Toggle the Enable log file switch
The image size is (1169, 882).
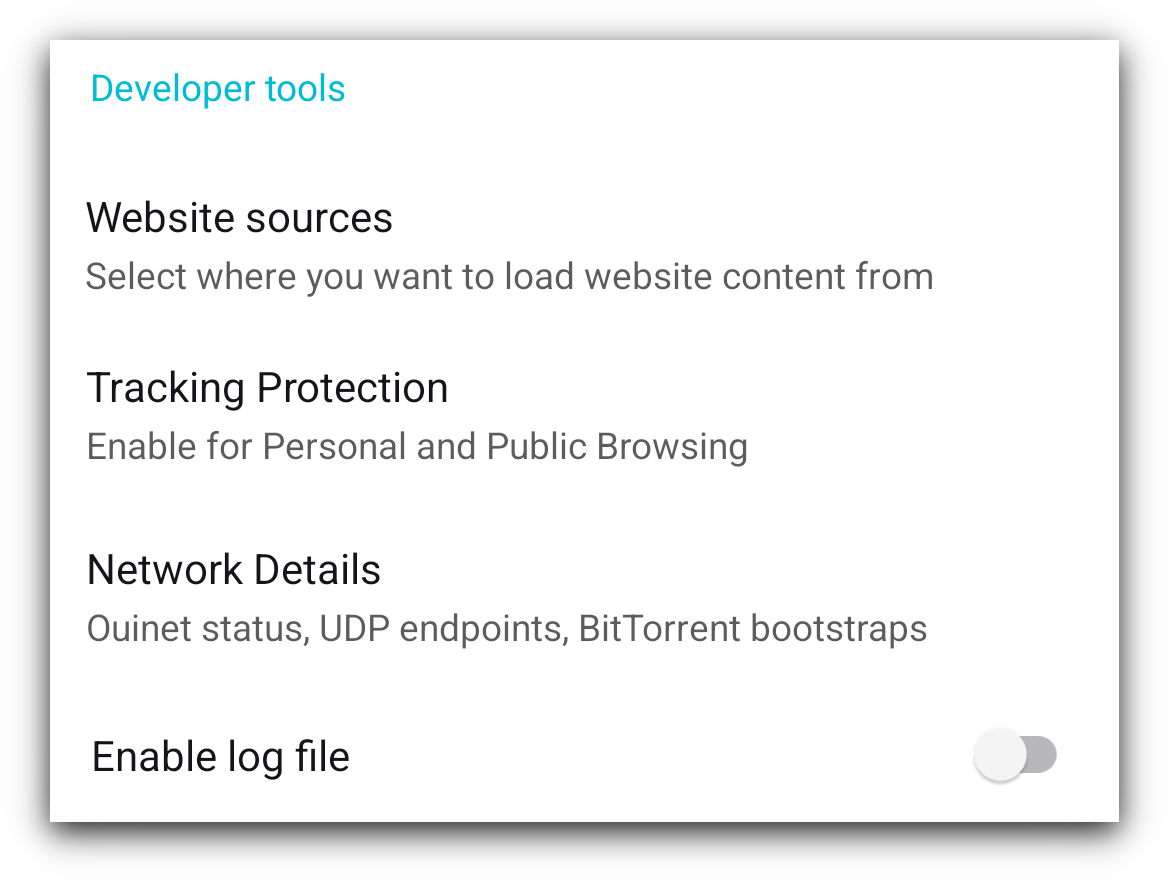click(x=1015, y=755)
